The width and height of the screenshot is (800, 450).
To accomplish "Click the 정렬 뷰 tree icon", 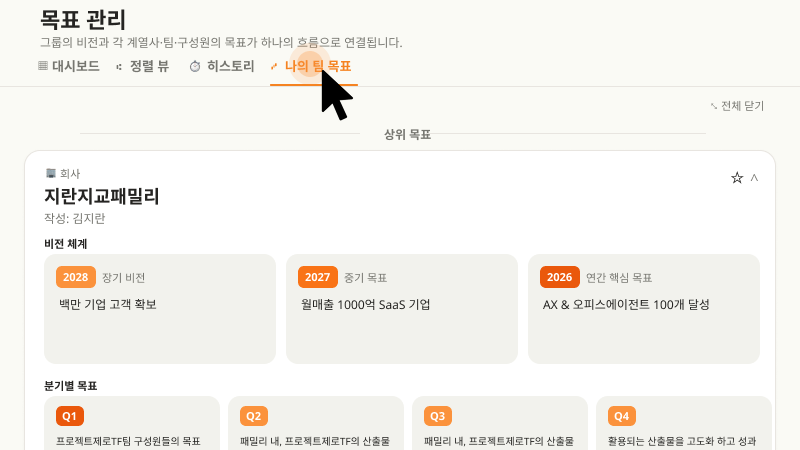I will [120, 67].
